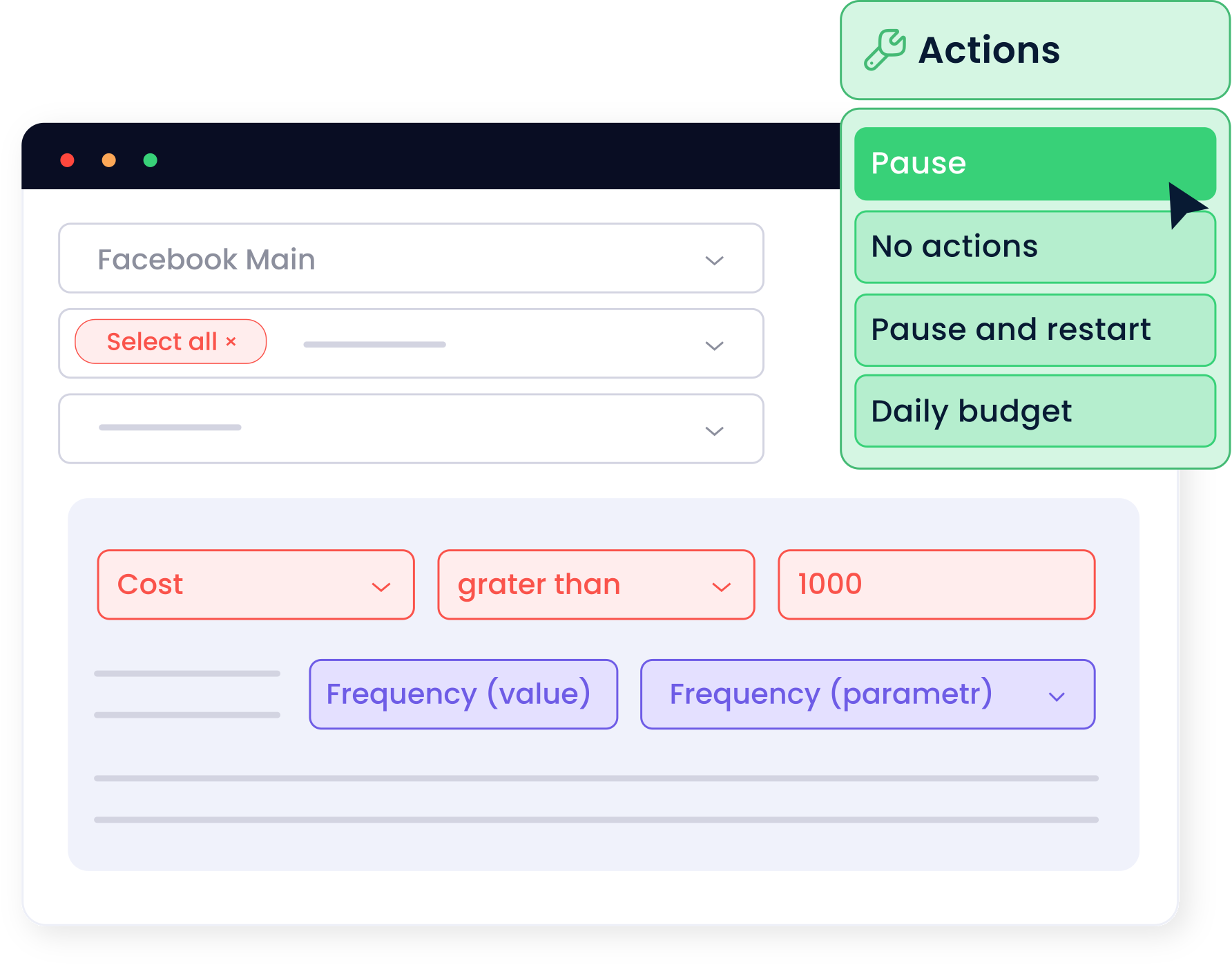Open the Cost metric dropdown
Viewport: 1232px width, 965px height.
tap(256, 585)
